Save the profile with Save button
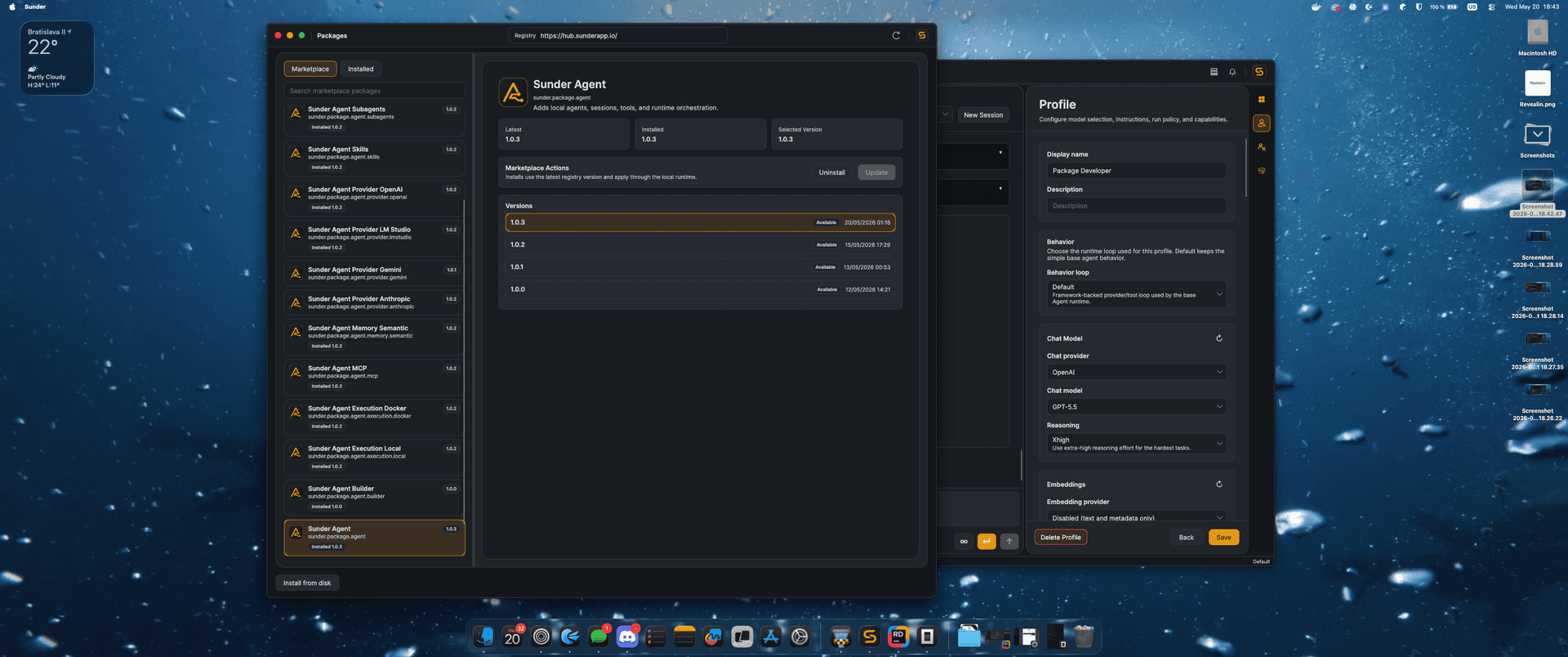1568x657 pixels. point(1223,537)
